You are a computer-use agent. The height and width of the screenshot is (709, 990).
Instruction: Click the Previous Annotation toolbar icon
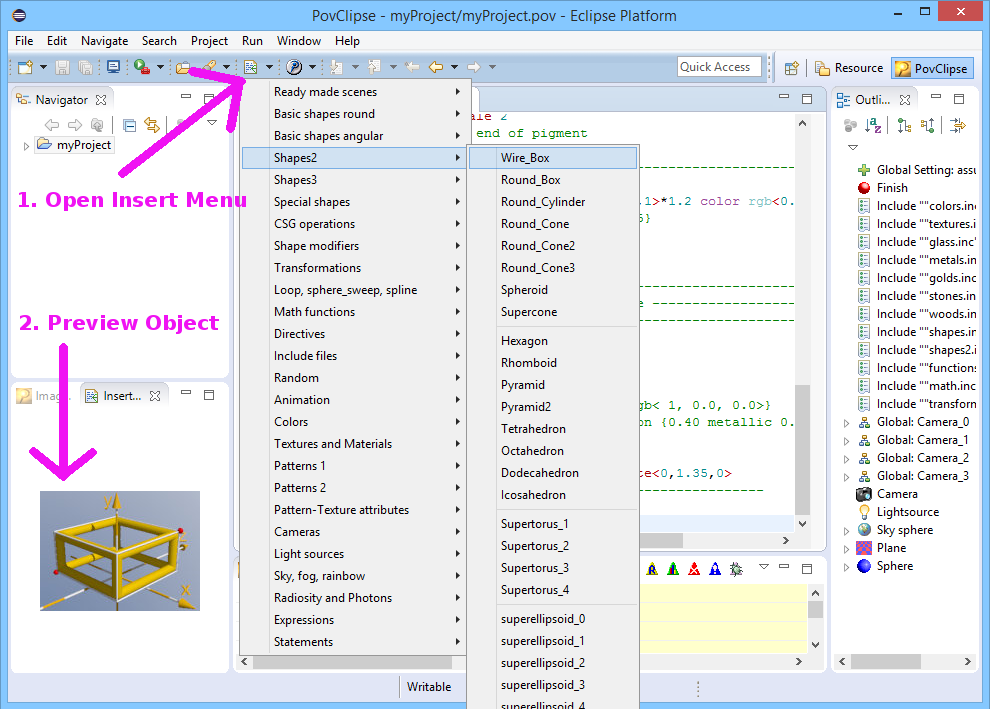tap(374, 67)
